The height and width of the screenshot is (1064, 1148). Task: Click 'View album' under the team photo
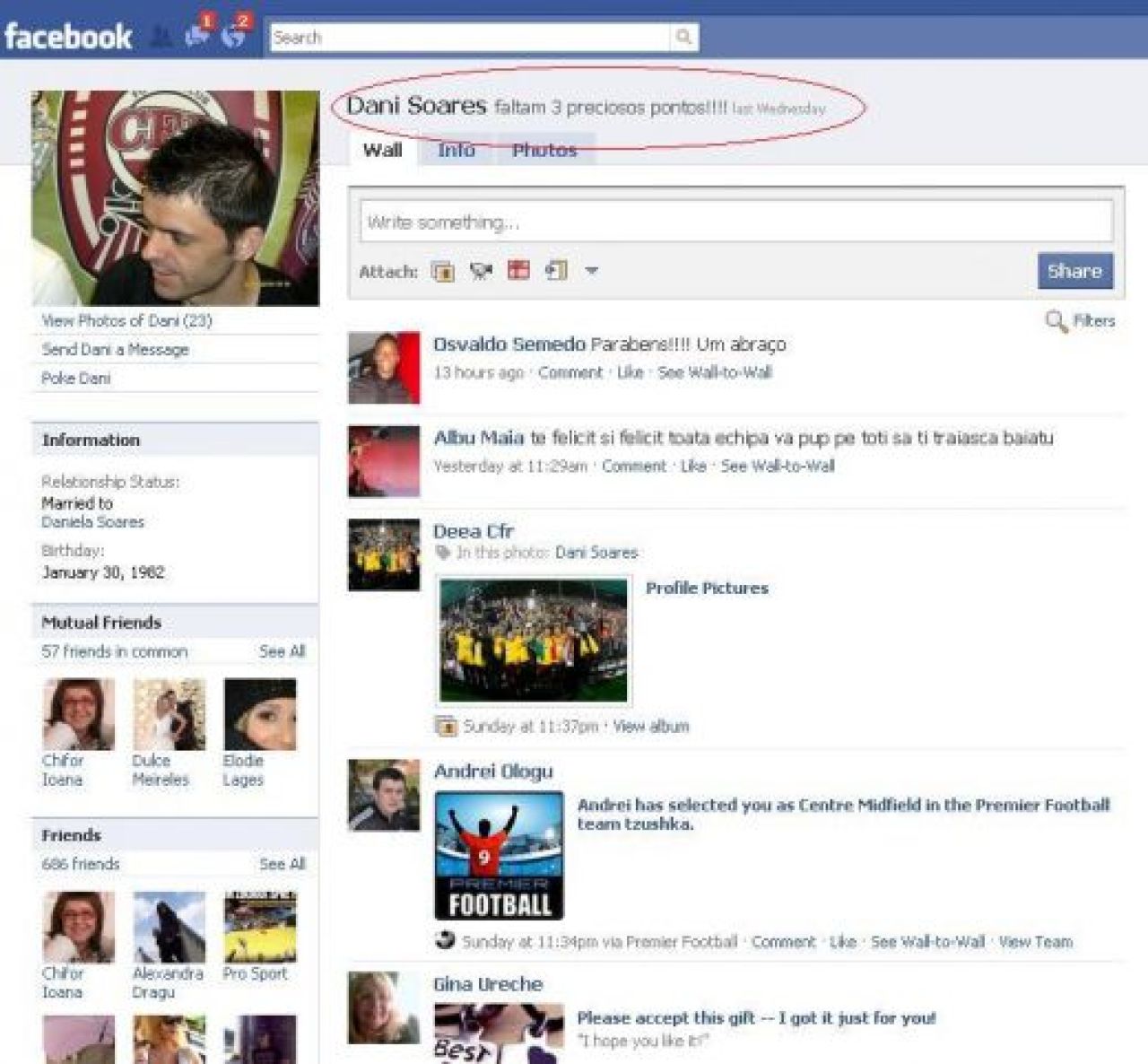(651, 726)
